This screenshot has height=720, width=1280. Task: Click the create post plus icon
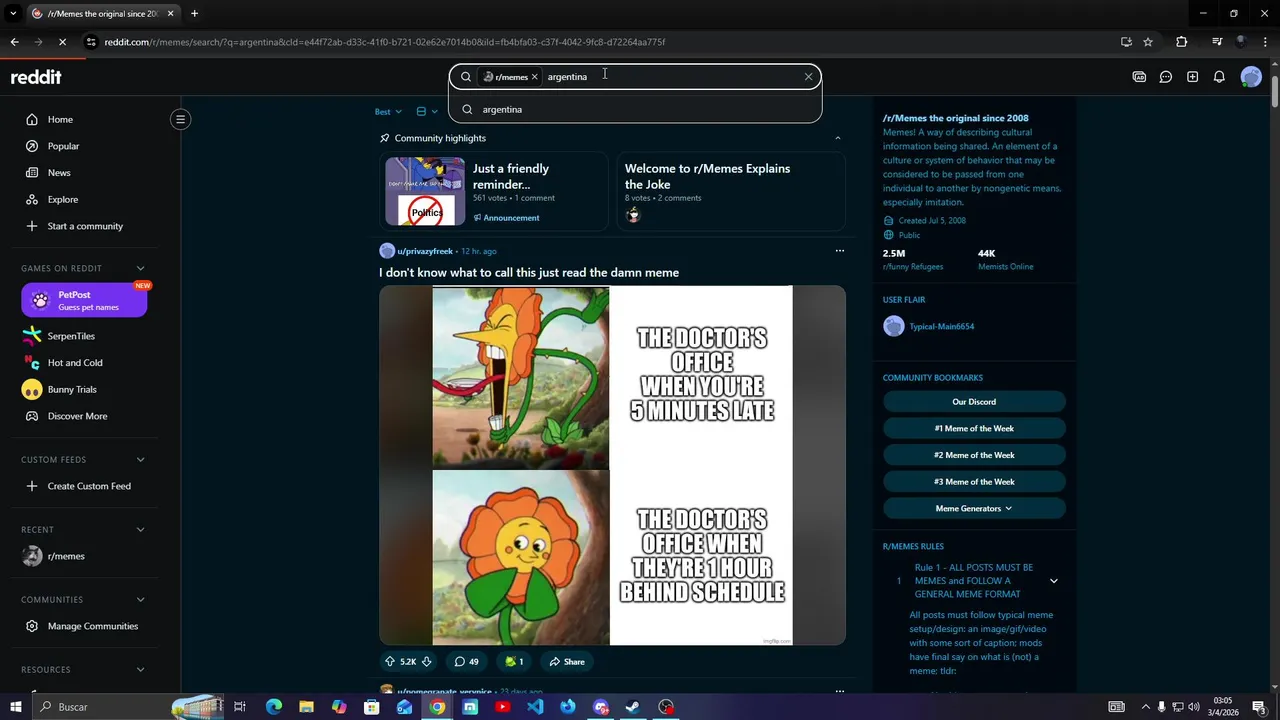point(1192,77)
